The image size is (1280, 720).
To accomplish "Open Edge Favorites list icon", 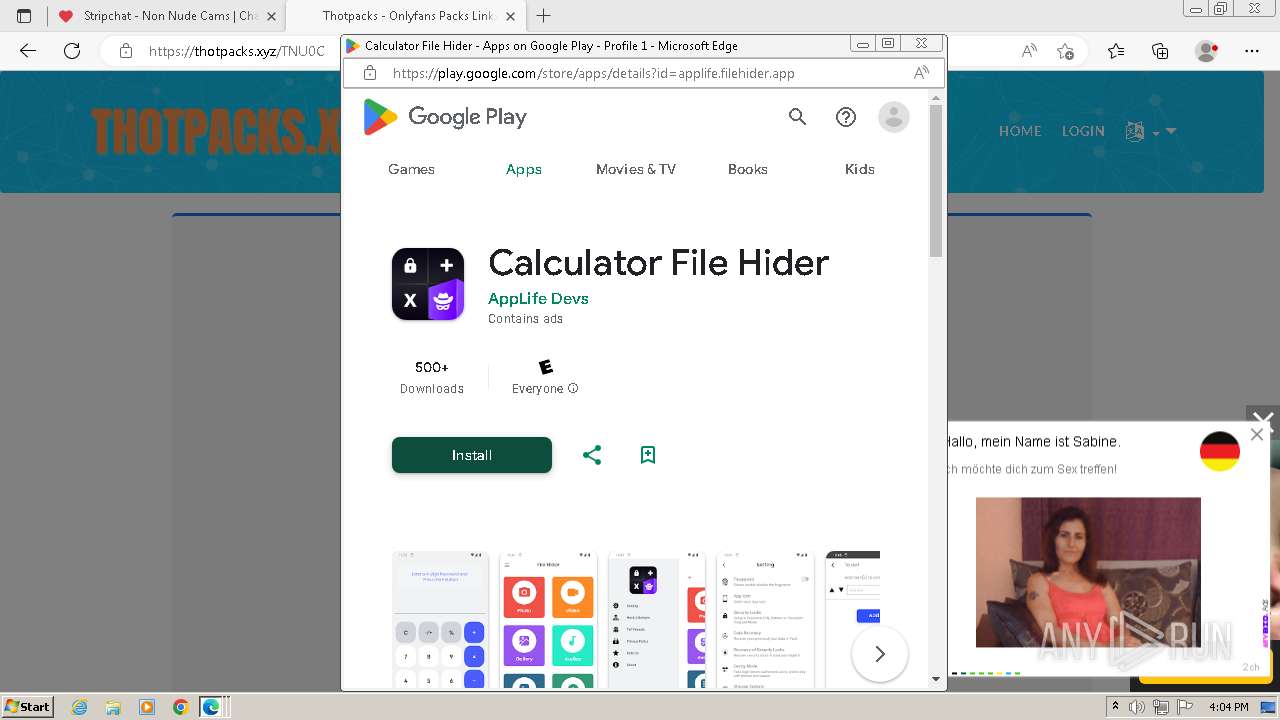I will tap(1116, 51).
